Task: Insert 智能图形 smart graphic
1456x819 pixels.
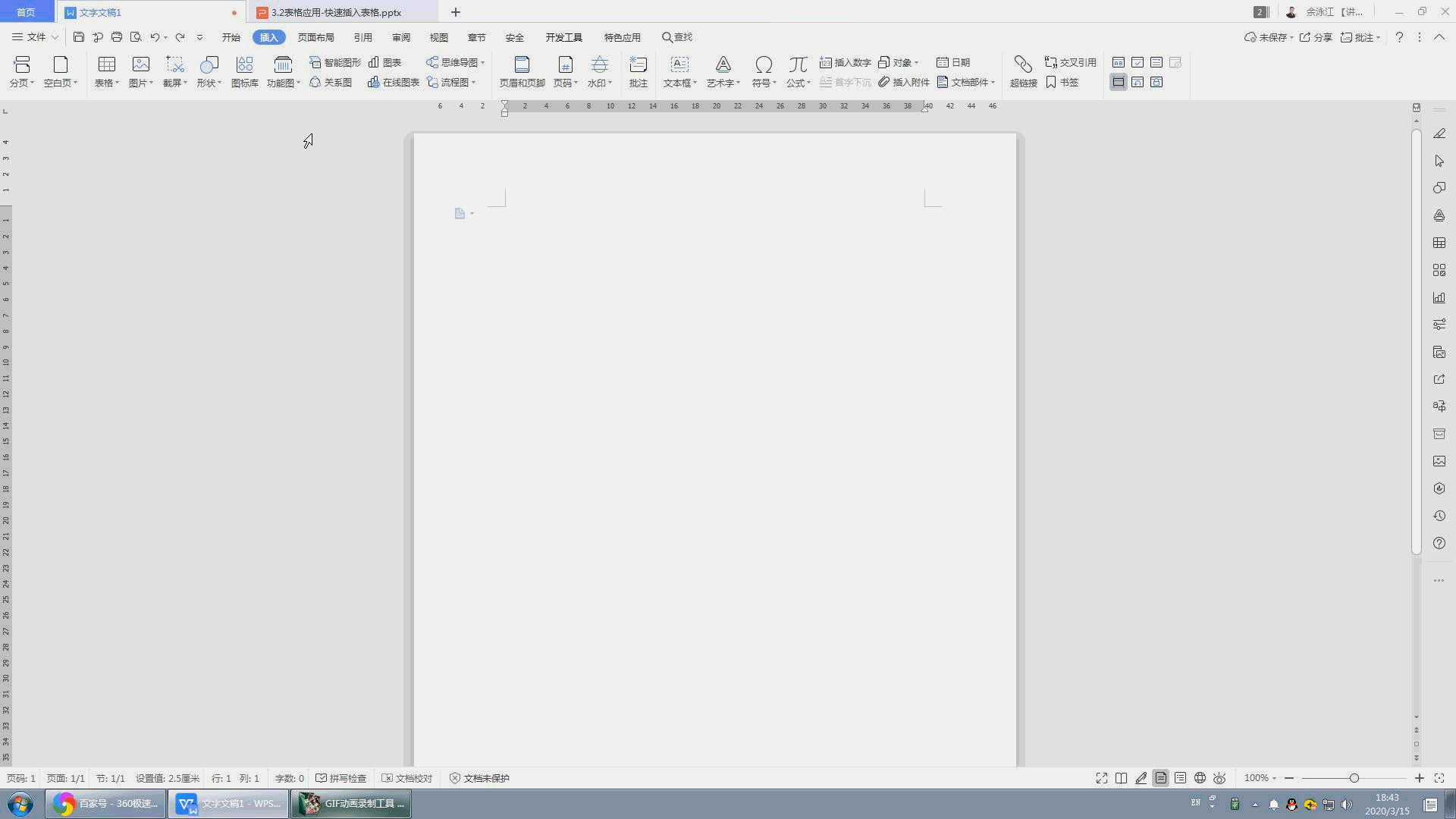Action: click(x=335, y=62)
